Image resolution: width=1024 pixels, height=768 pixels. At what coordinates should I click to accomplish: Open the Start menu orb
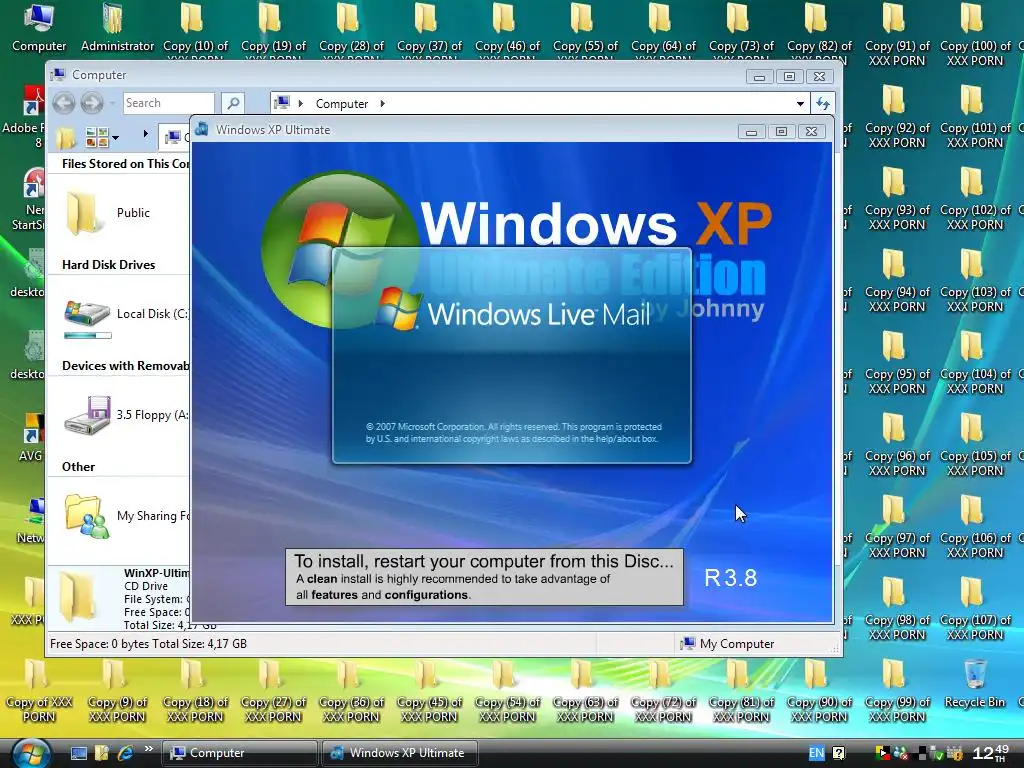point(31,754)
